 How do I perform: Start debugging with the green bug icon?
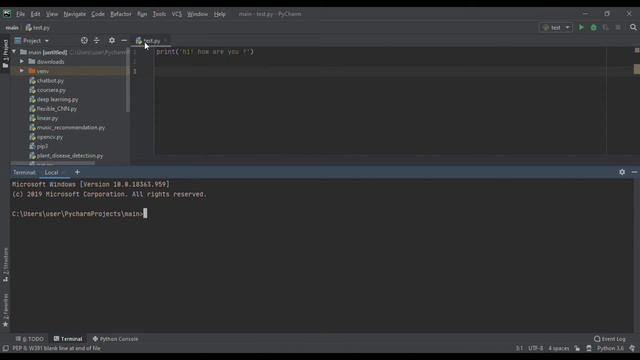pos(593,27)
